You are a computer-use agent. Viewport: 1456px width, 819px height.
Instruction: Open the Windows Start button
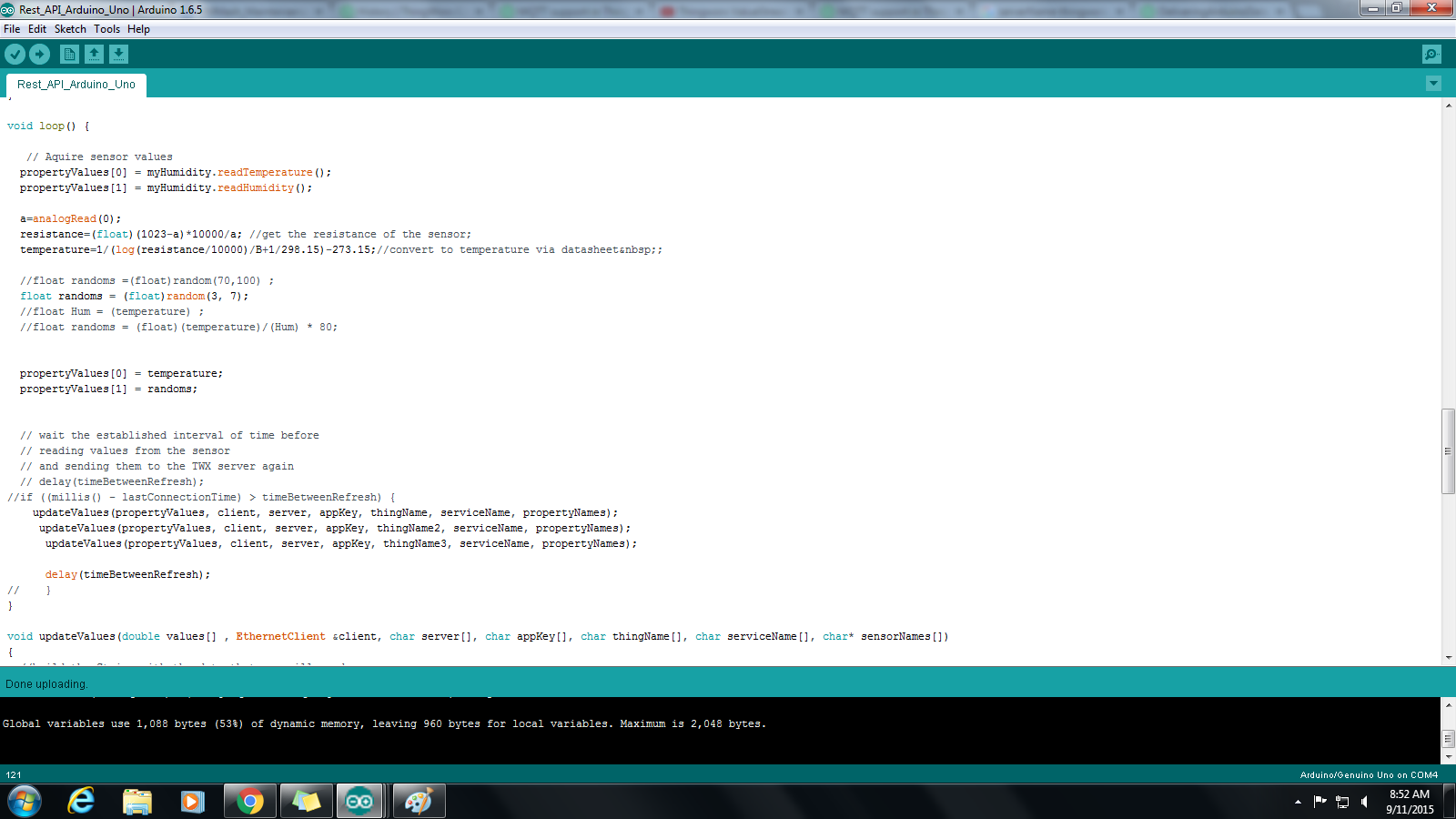tap(25, 802)
